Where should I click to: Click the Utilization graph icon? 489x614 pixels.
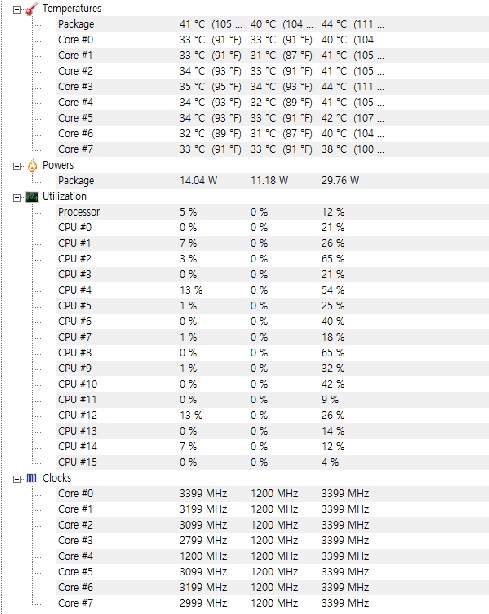coord(32,197)
